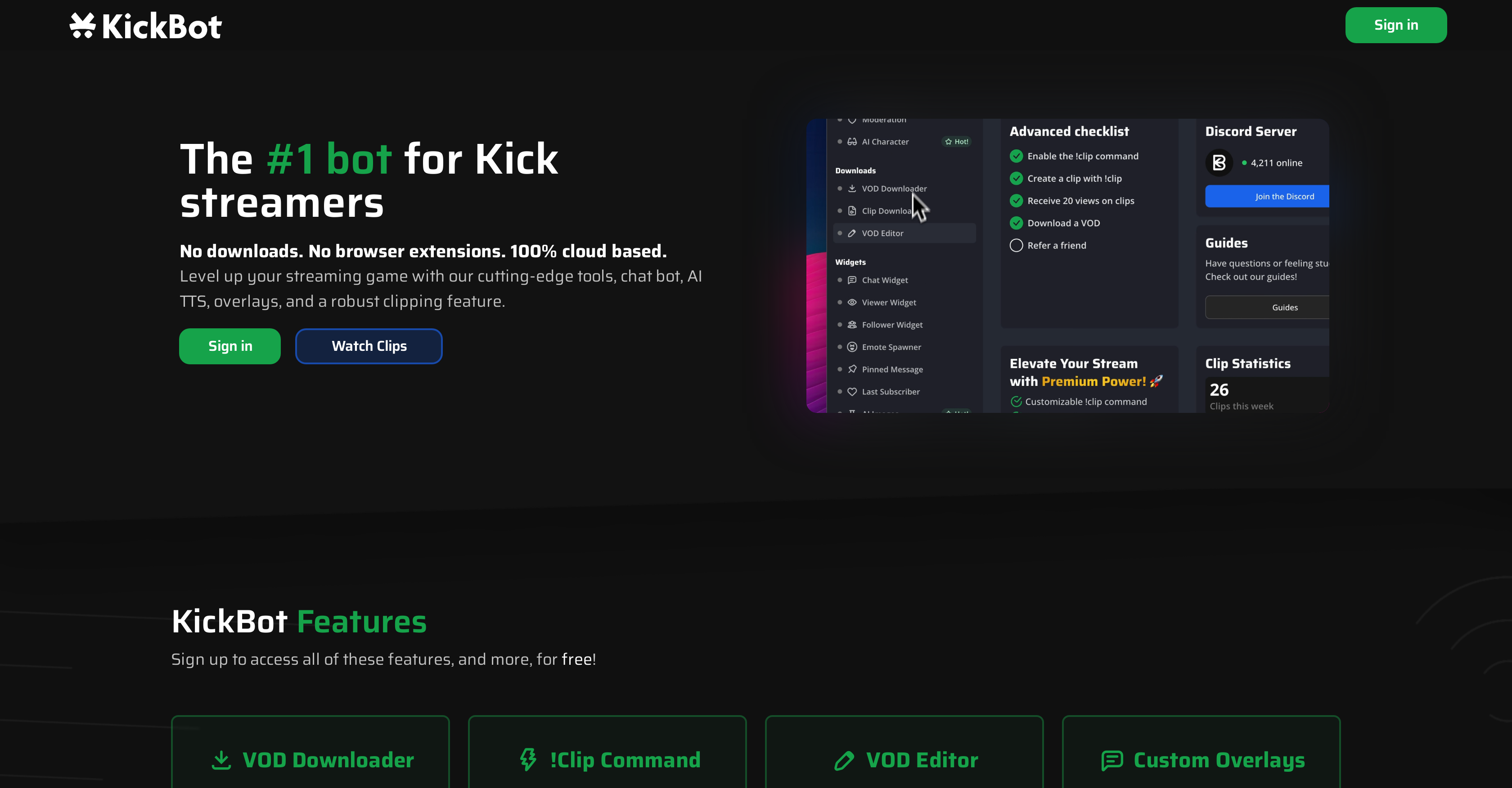This screenshot has width=1512, height=788.
Task: Click the Download a VOD checkmark
Action: pyautogui.click(x=1016, y=223)
